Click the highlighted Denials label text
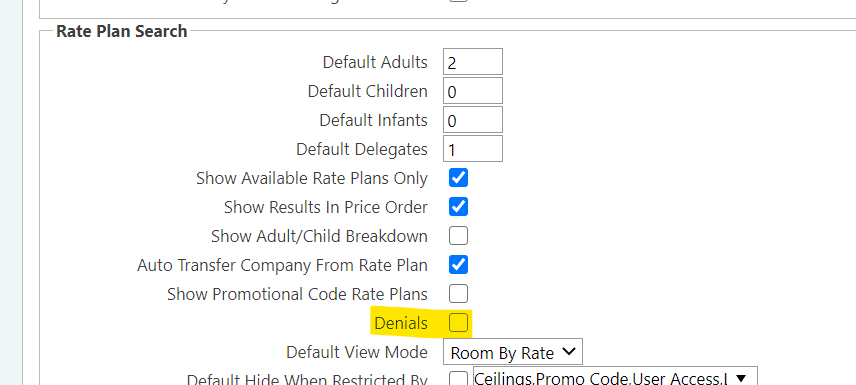856x385 pixels. coord(401,323)
